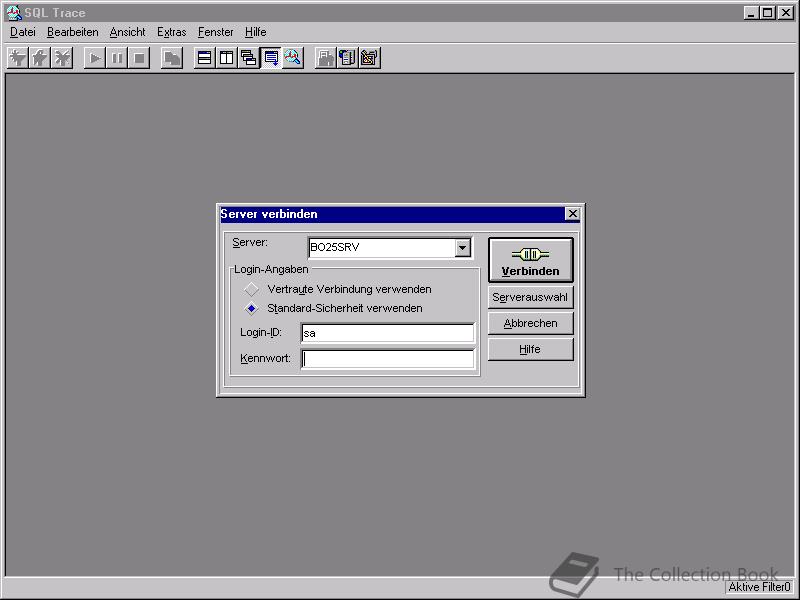Screen dimensions: 800x600
Task: Click the copy toolbar icon
Action: 172,58
